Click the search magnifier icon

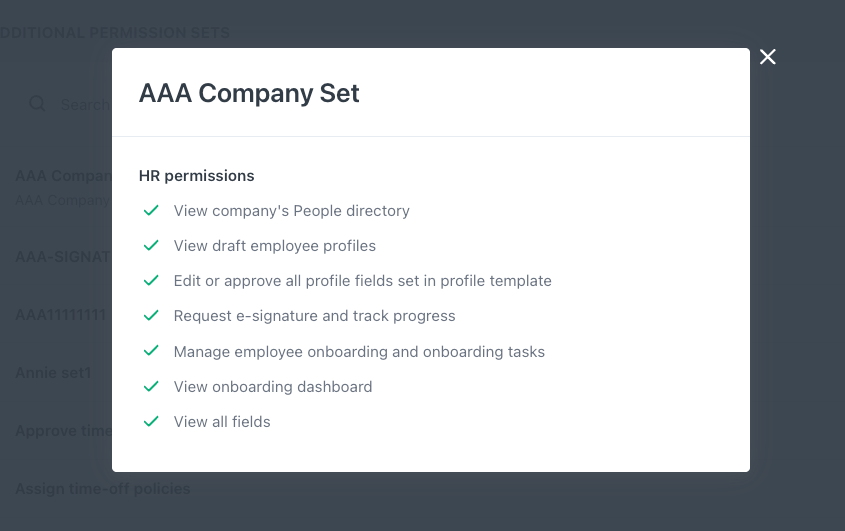coord(37,104)
